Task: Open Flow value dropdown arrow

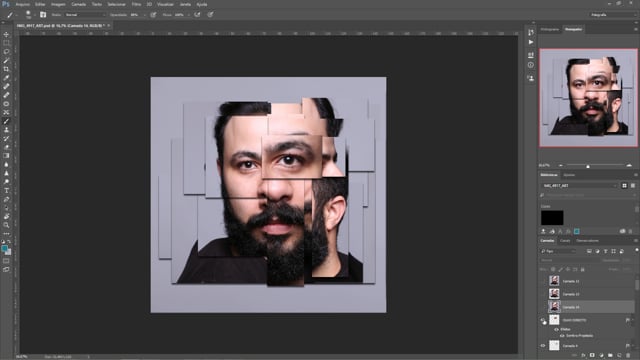Action: pos(188,15)
